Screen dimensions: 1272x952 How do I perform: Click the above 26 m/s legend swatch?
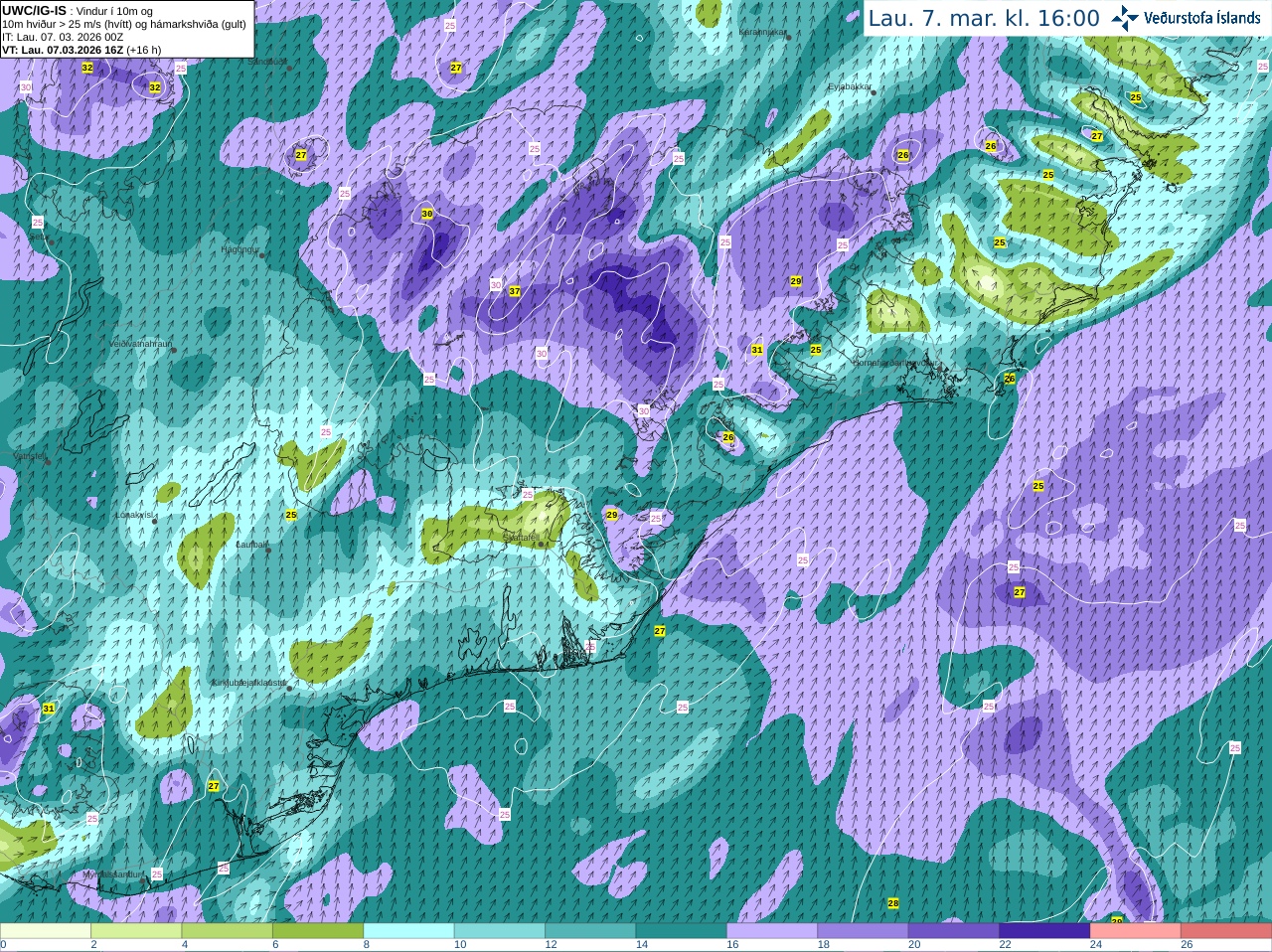click(x=1226, y=931)
